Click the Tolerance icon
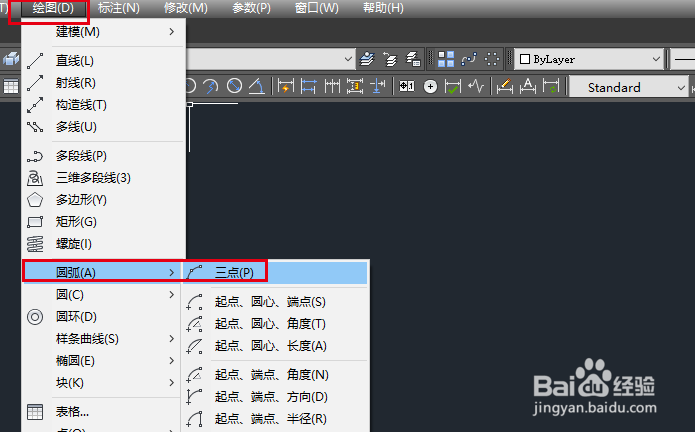The width and height of the screenshot is (695, 432). pyautogui.click(x=406, y=86)
